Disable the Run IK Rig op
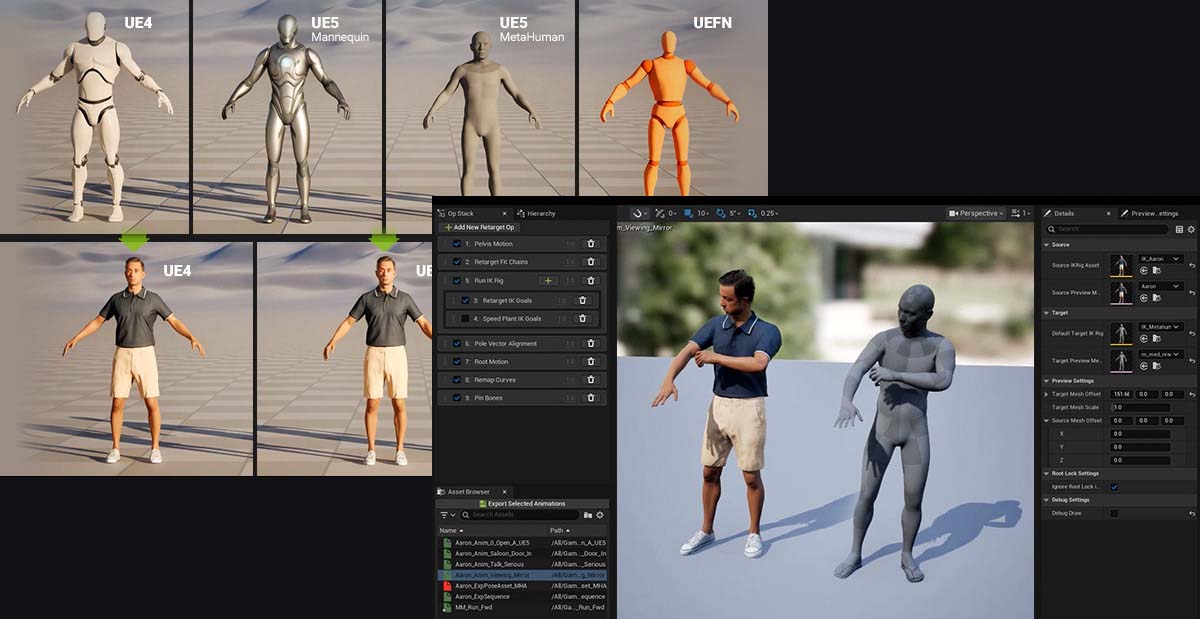Screen dimensions: 1200x619 click(x=456, y=281)
